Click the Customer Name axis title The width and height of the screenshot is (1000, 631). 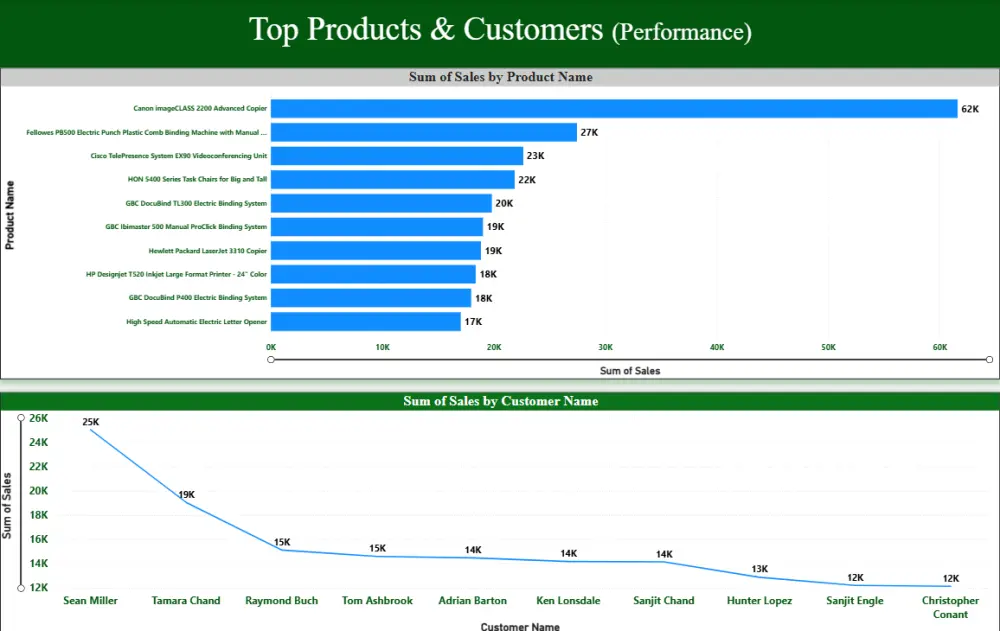pyautogui.click(x=520, y=625)
